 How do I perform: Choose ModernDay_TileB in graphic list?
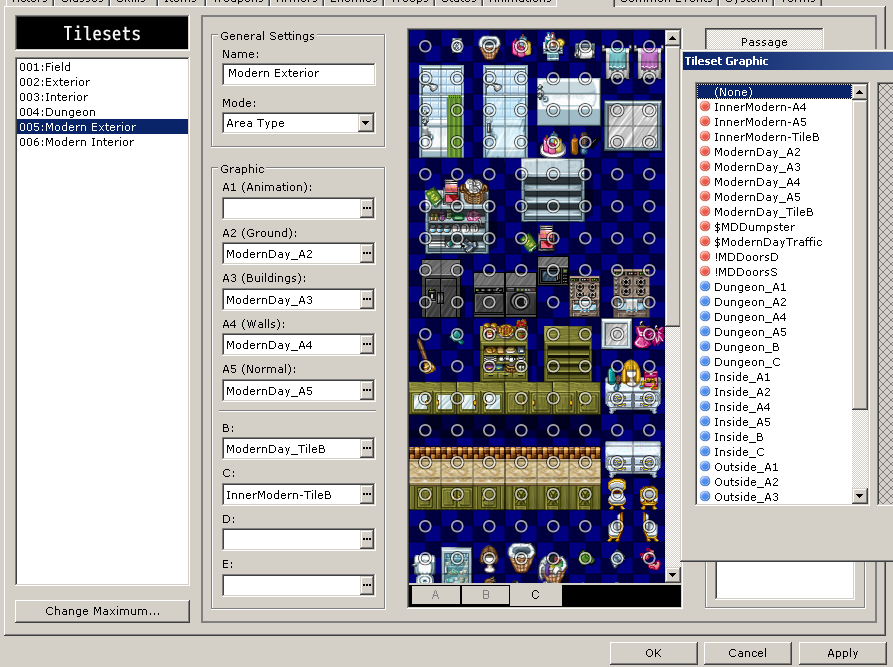[x=775, y=212]
